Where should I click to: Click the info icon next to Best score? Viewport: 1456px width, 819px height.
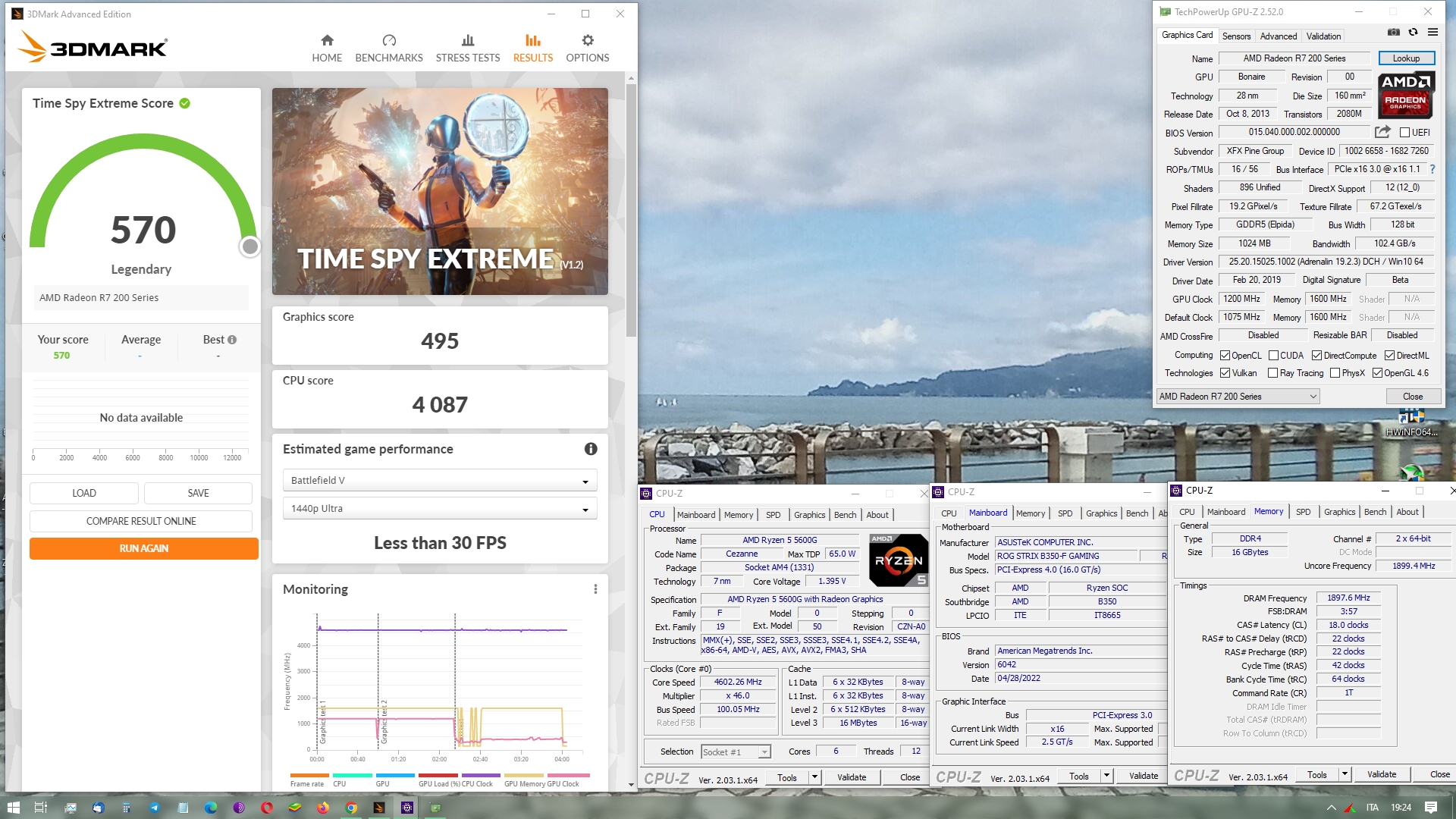232,340
